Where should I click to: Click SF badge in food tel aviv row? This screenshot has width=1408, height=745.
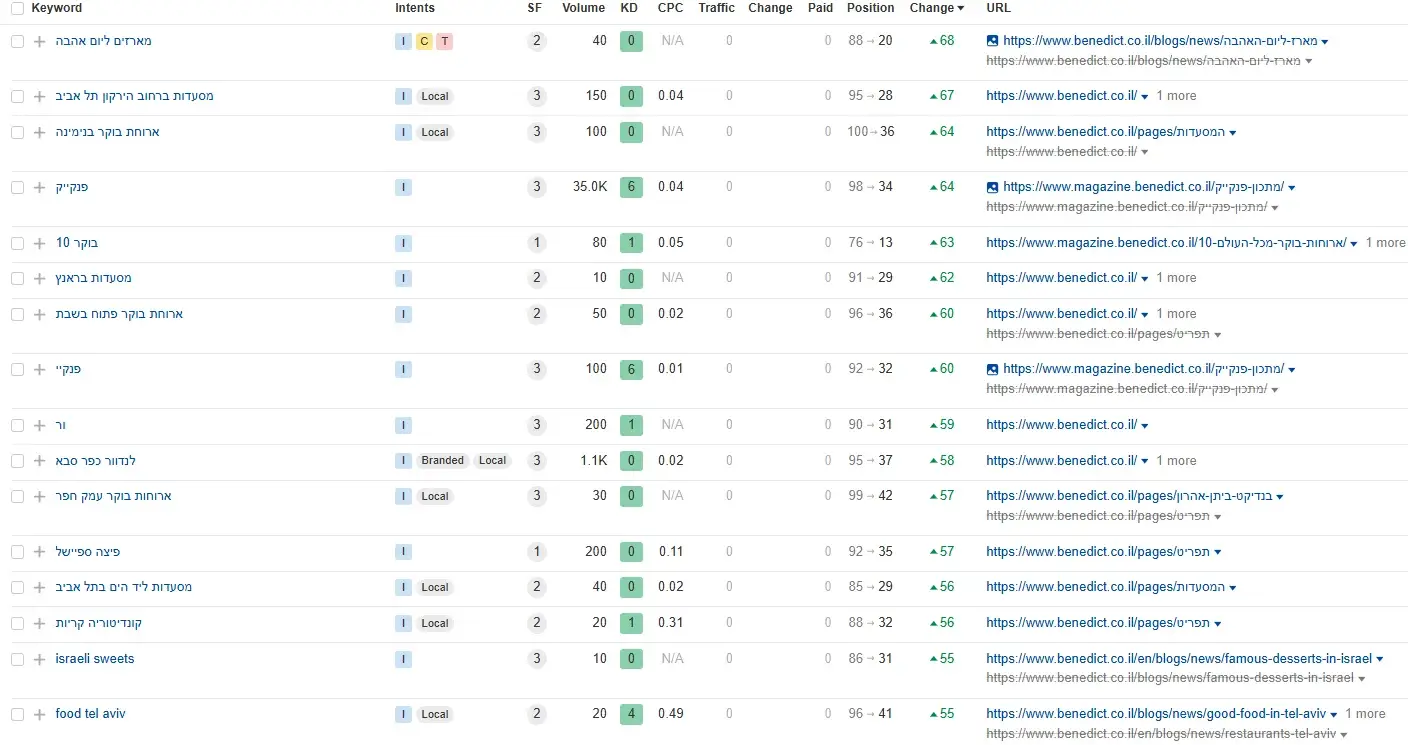click(x=537, y=714)
